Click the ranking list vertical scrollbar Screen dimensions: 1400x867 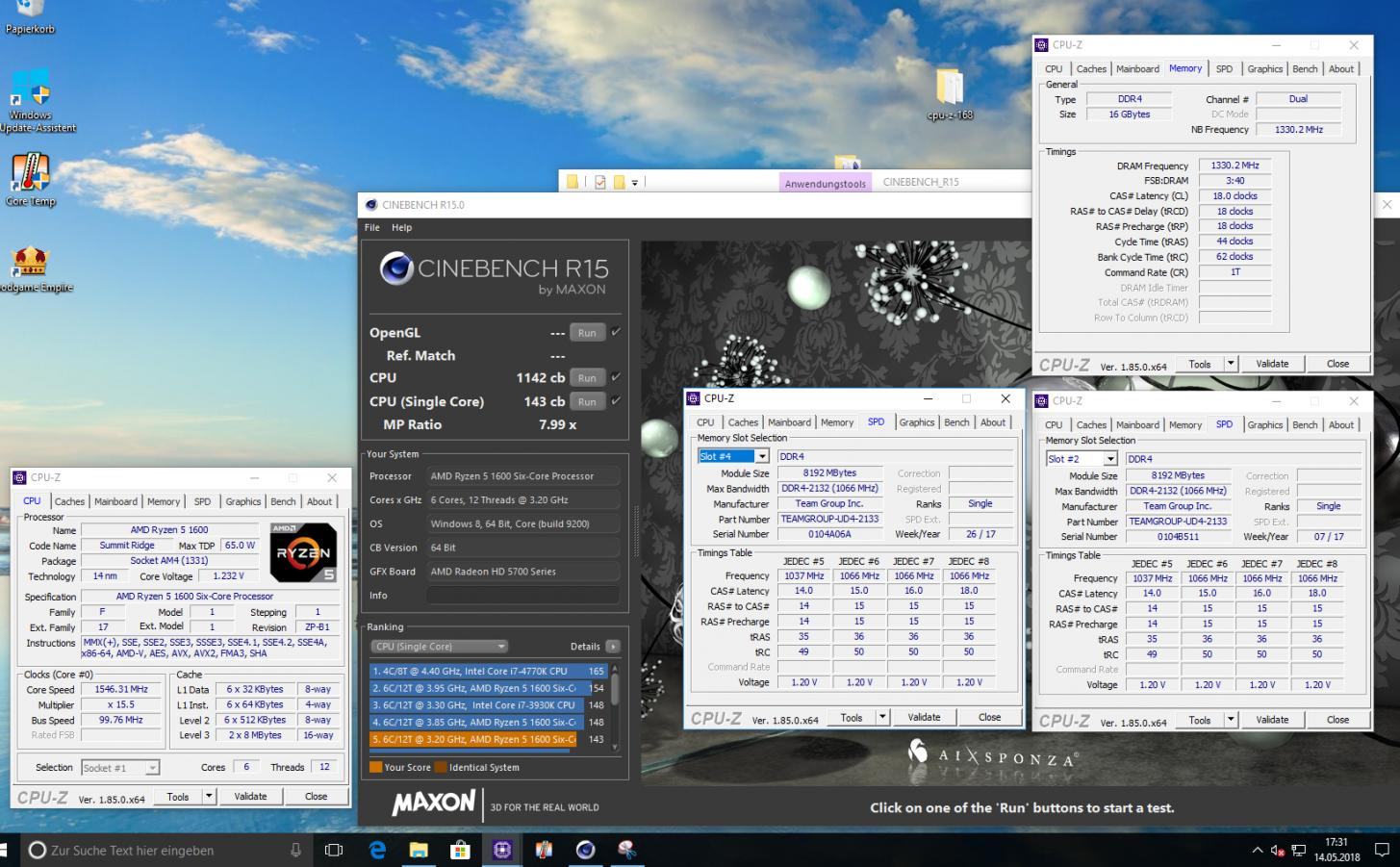point(615,707)
